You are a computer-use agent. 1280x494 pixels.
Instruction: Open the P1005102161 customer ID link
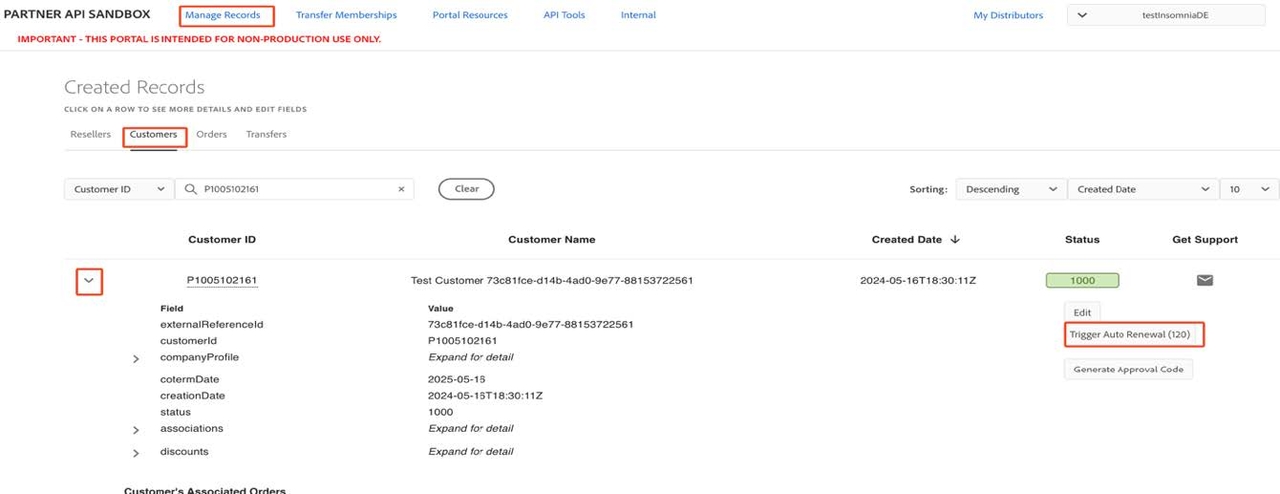[x=222, y=281]
